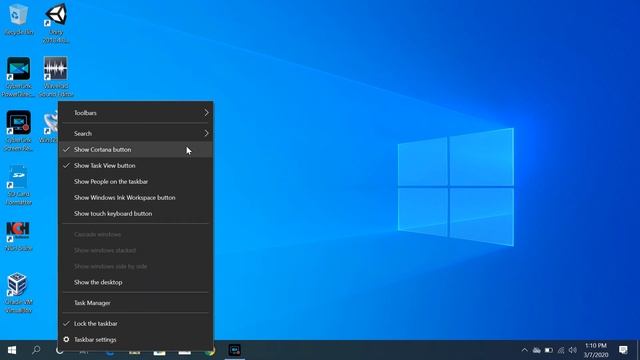This screenshot has width=640, height=360.
Task: Expand the Toolbars submenu
Action: tap(136, 113)
